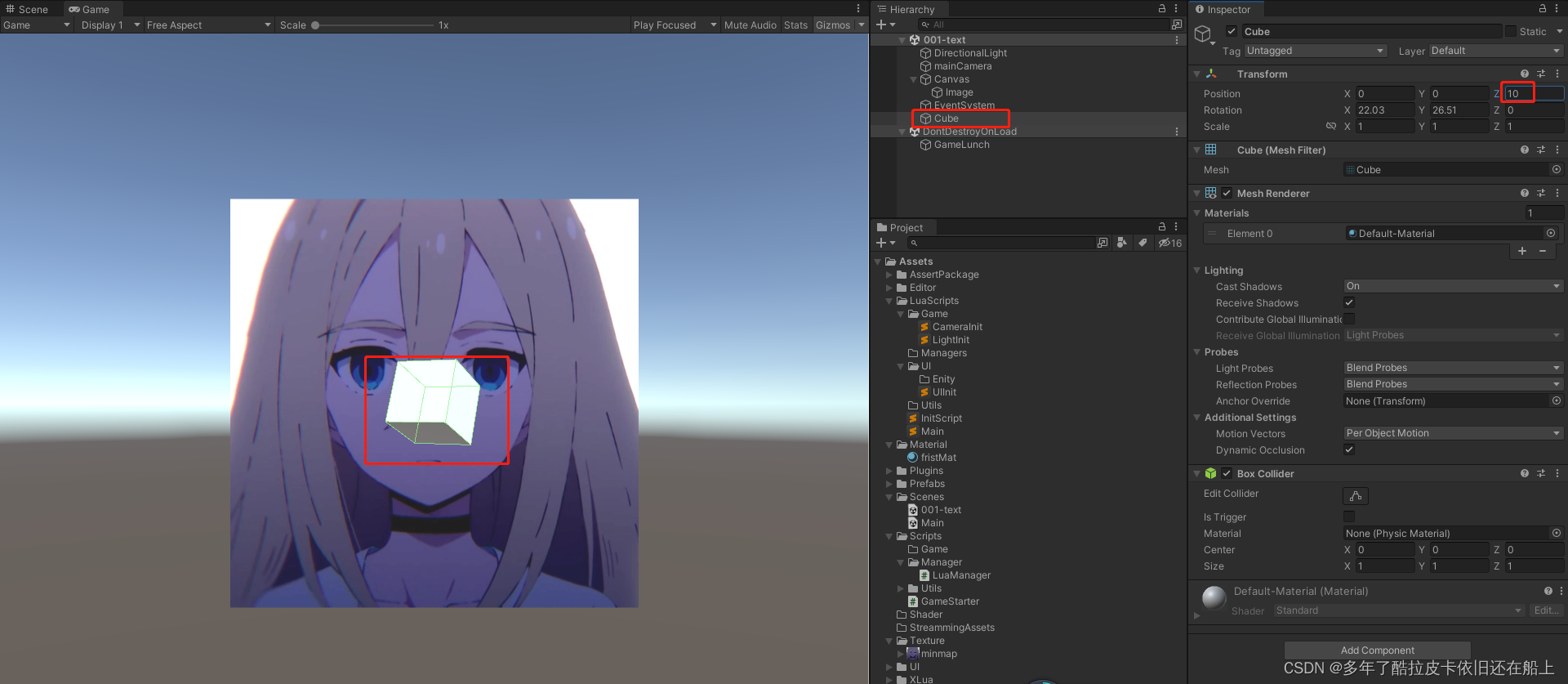Open Motion Vectors dropdown
Viewport: 1568px width, 684px height.
(x=1453, y=433)
